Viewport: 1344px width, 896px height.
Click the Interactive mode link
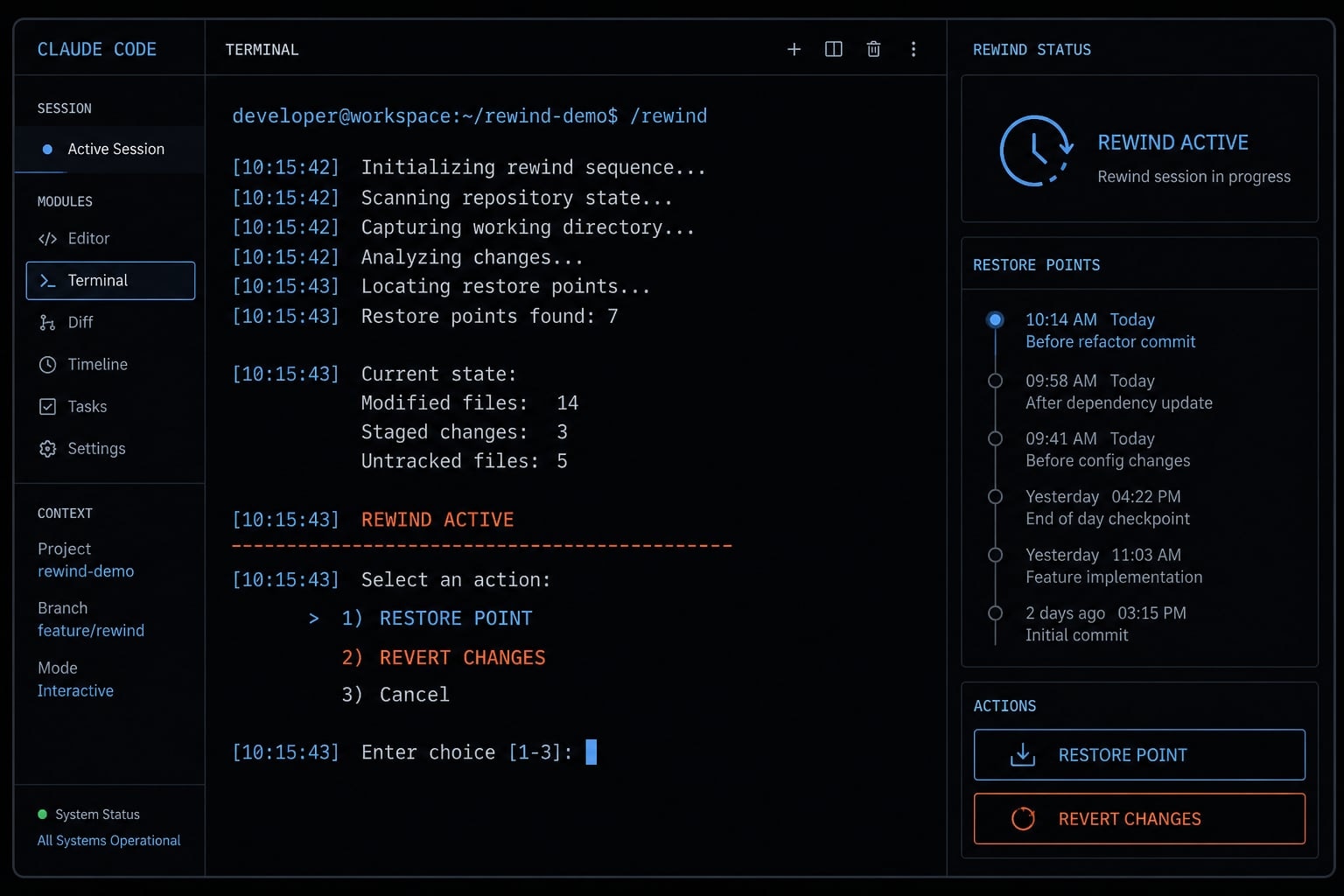(x=75, y=690)
